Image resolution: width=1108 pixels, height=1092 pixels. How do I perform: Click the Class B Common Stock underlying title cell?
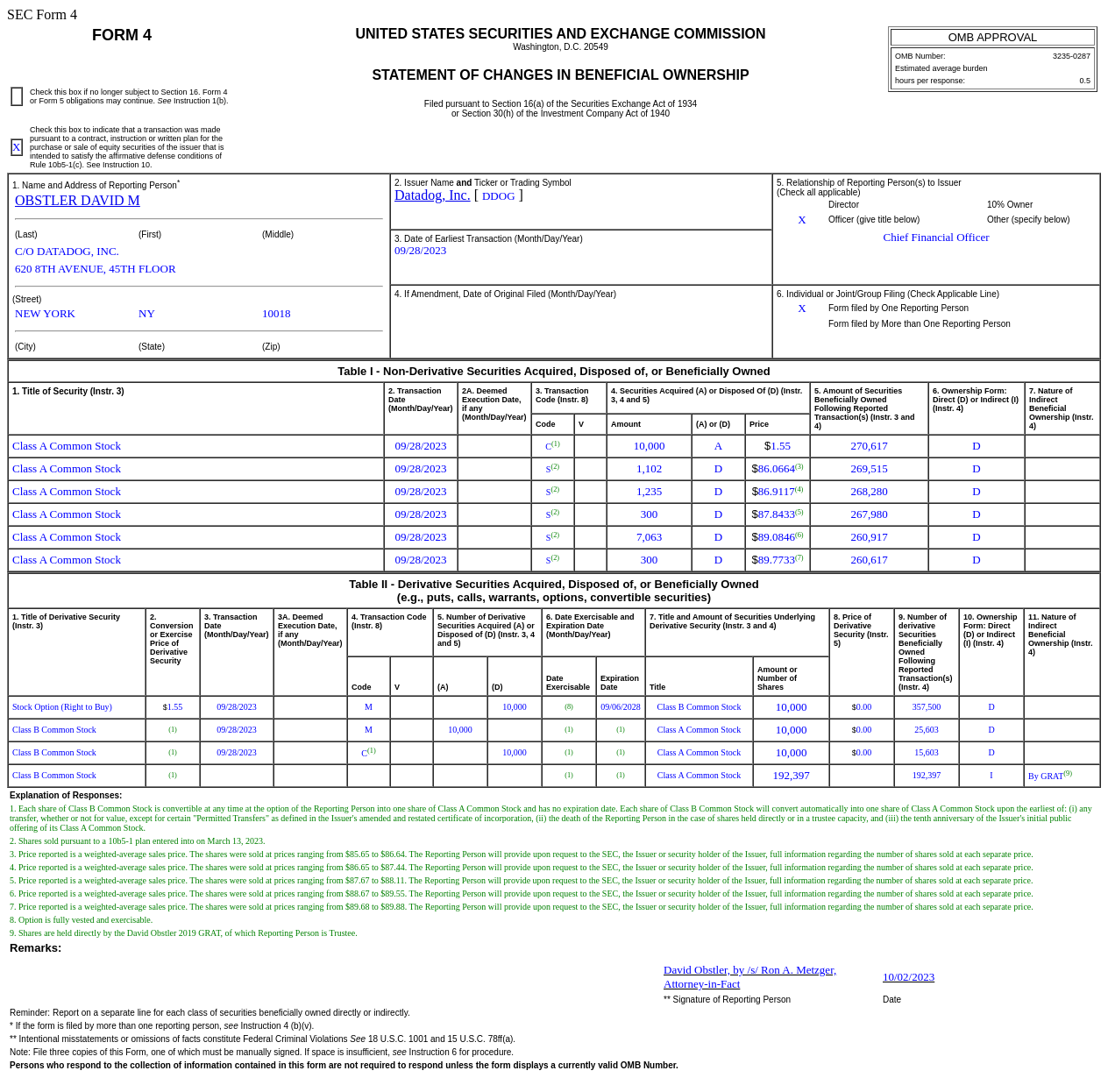(699, 707)
